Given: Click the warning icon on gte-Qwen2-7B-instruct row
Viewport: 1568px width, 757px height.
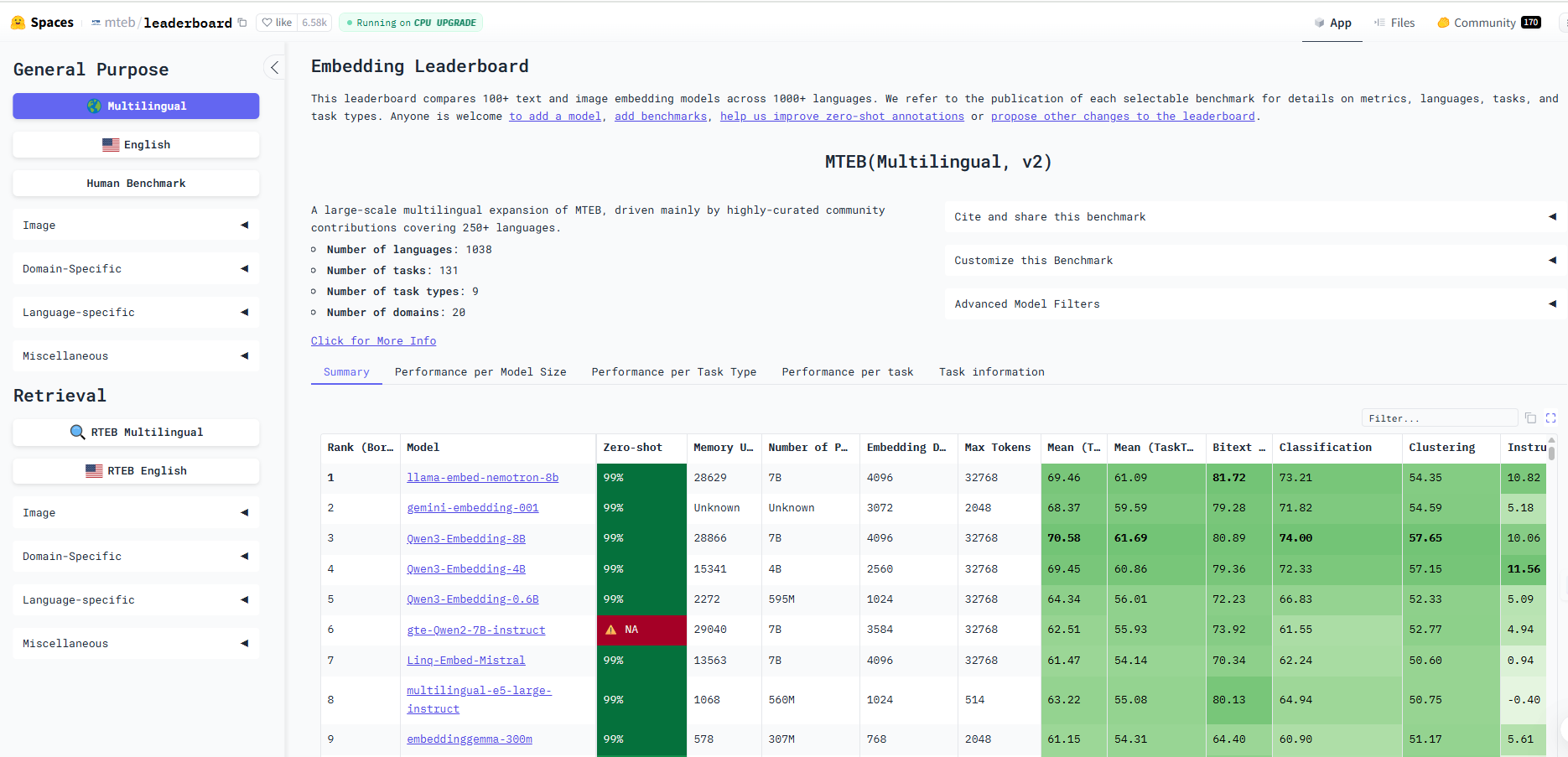Looking at the screenshot, I should click(x=611, y=630).
